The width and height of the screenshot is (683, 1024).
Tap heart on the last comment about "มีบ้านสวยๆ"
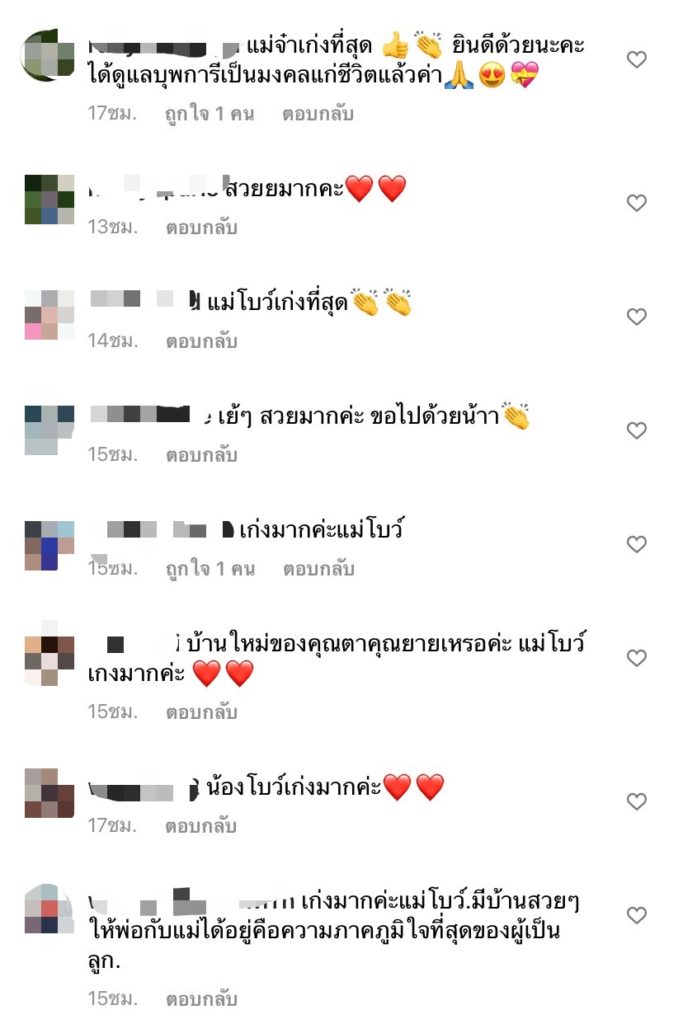[x=636, y=915]
